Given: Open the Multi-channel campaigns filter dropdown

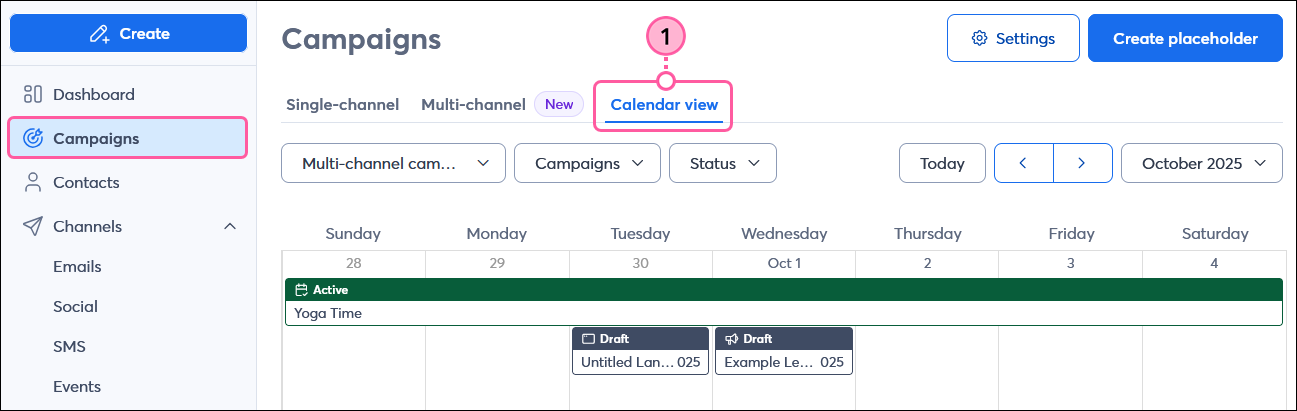Looking at the screenshot, I should (x=393, y=163).
